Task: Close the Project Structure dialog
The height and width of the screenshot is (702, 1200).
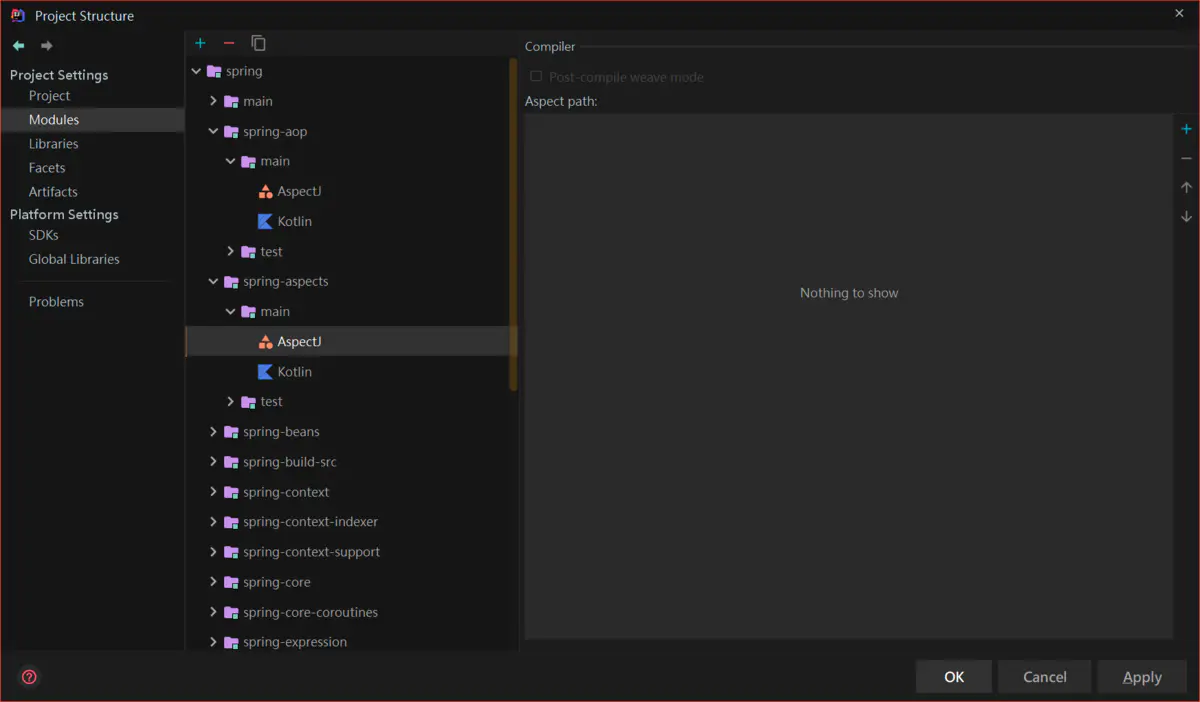Action: 1179,12
